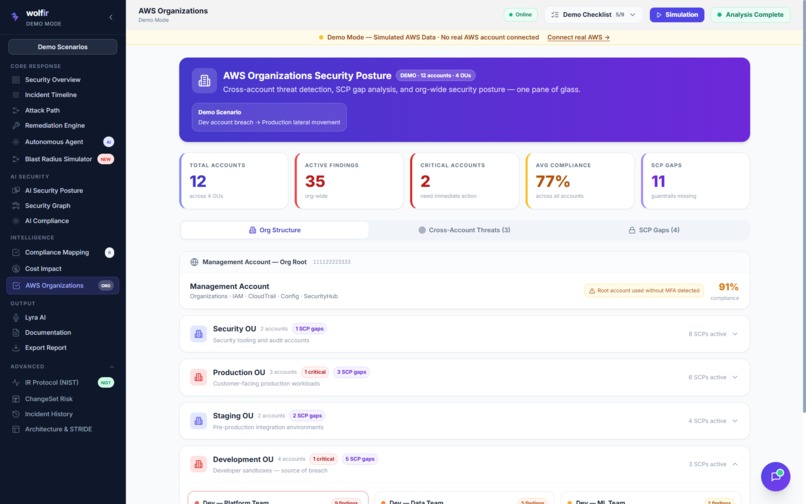806x504 pixels.
Task: Click the Connect real AWS link
Action: pyautogui.click(x=578, y=37)
